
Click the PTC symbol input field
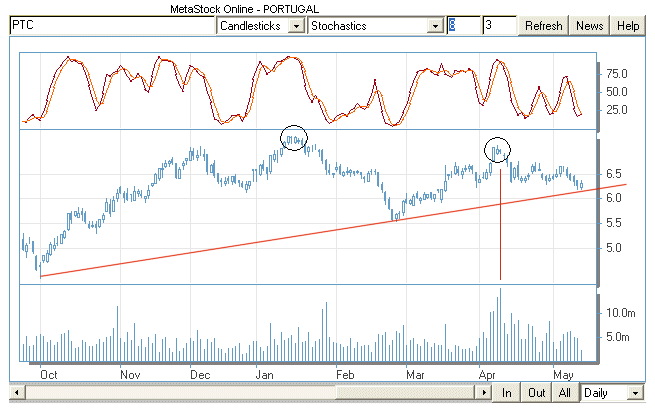click(112, 25)
